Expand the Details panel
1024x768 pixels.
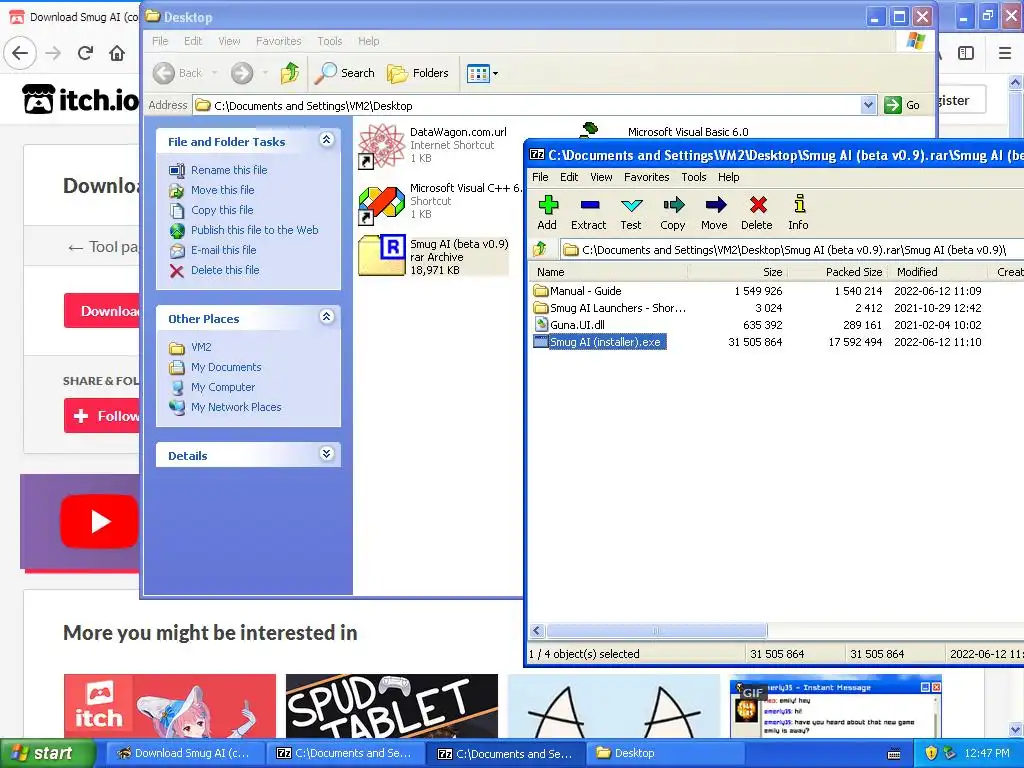coord(327,454)
